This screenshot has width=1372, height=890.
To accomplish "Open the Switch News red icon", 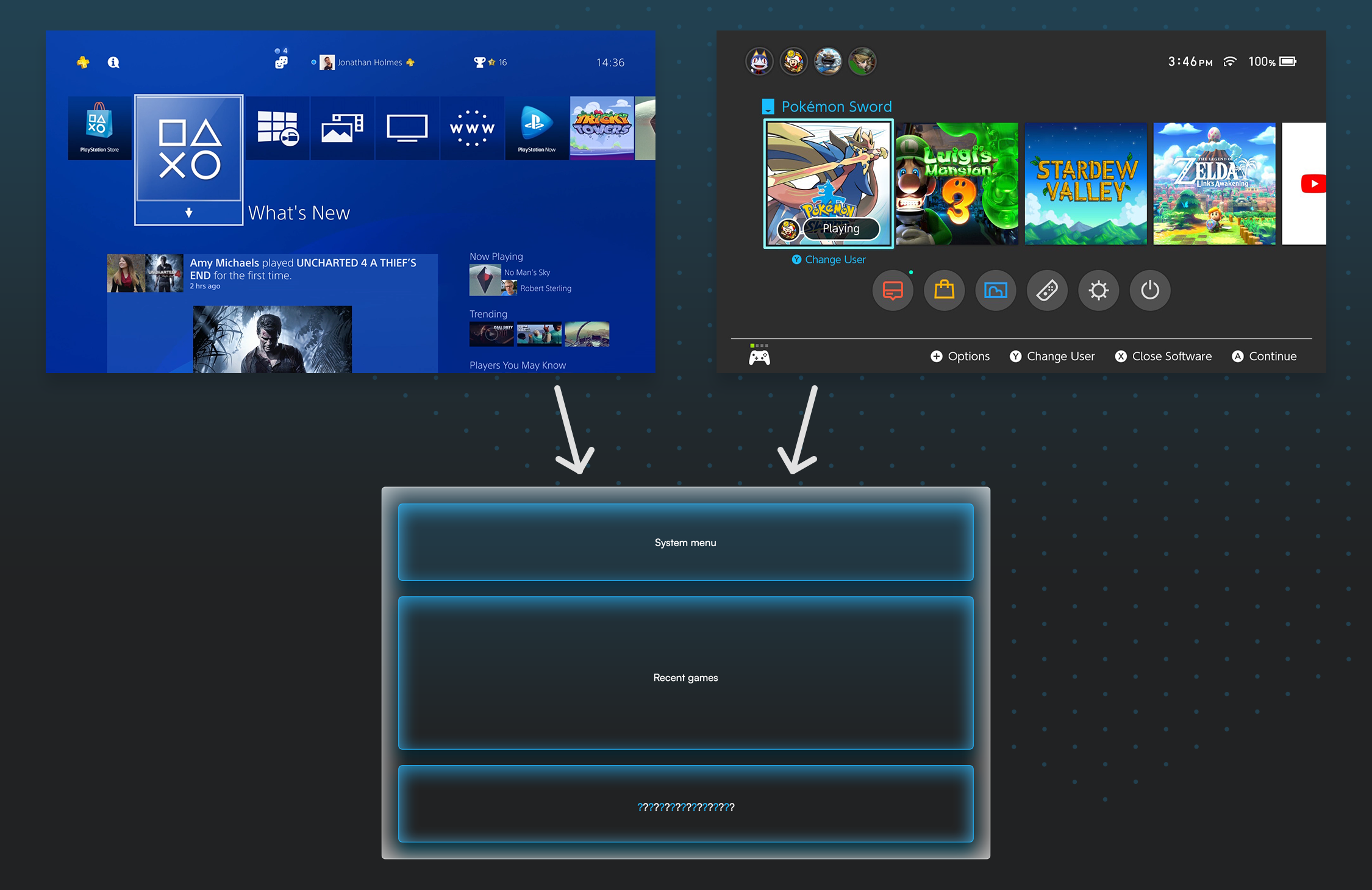I will click(893, 290).
